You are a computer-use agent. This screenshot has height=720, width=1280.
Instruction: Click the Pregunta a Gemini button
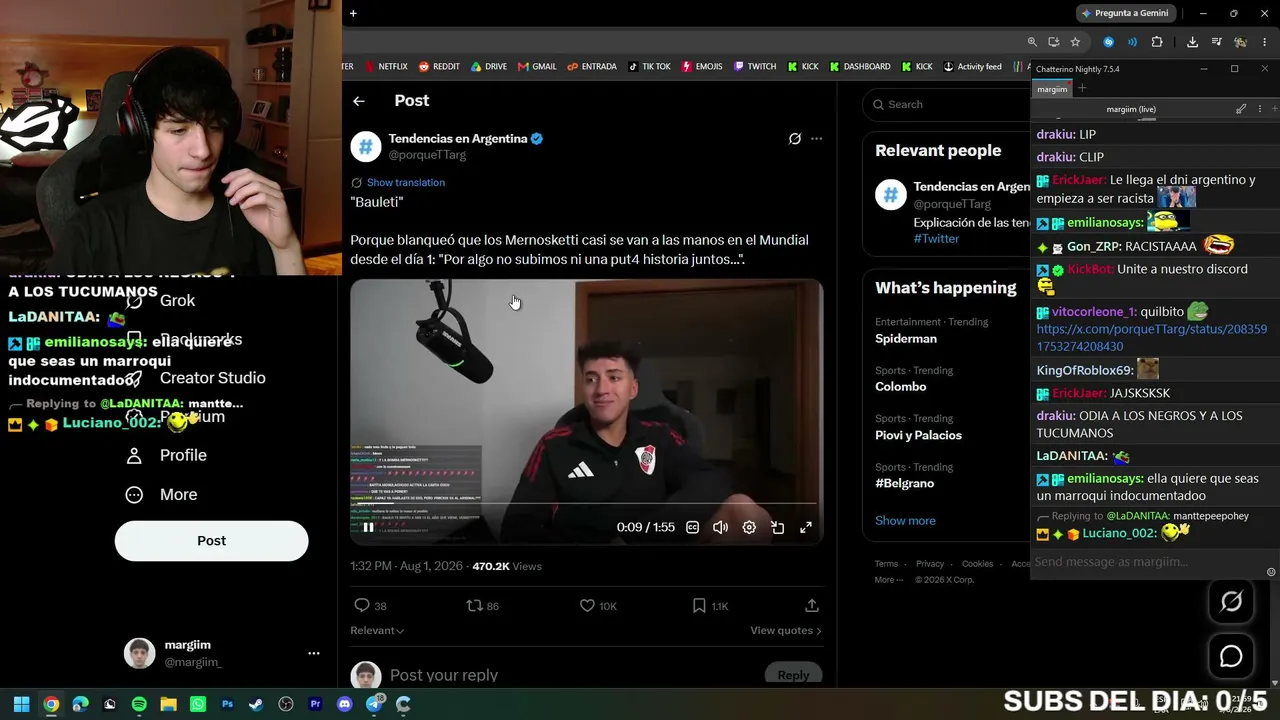coord(1125,13)
